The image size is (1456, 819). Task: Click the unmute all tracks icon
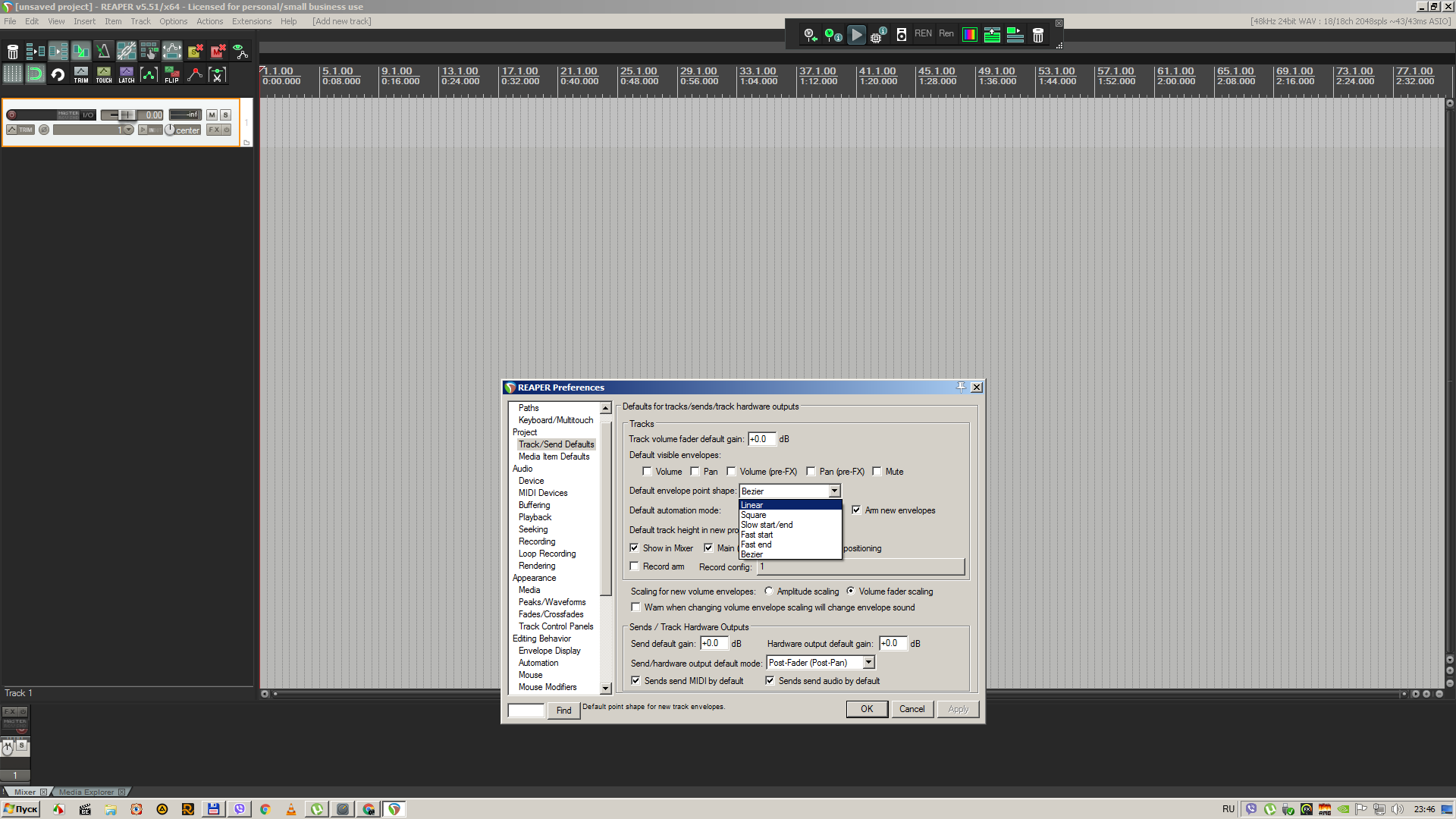(x=218, y=51)
